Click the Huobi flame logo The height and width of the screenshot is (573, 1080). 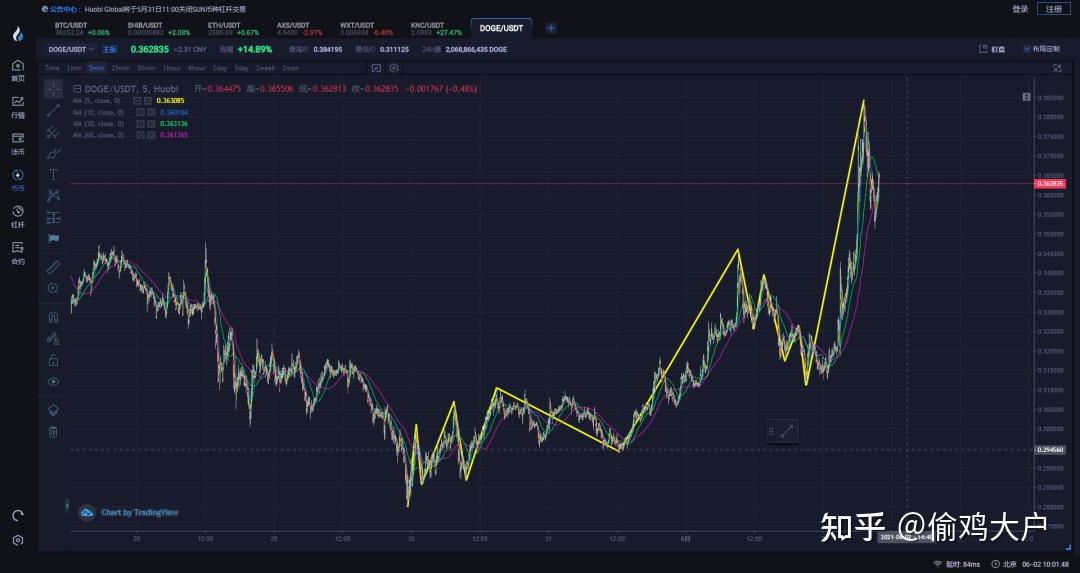[x=18, y=34]
